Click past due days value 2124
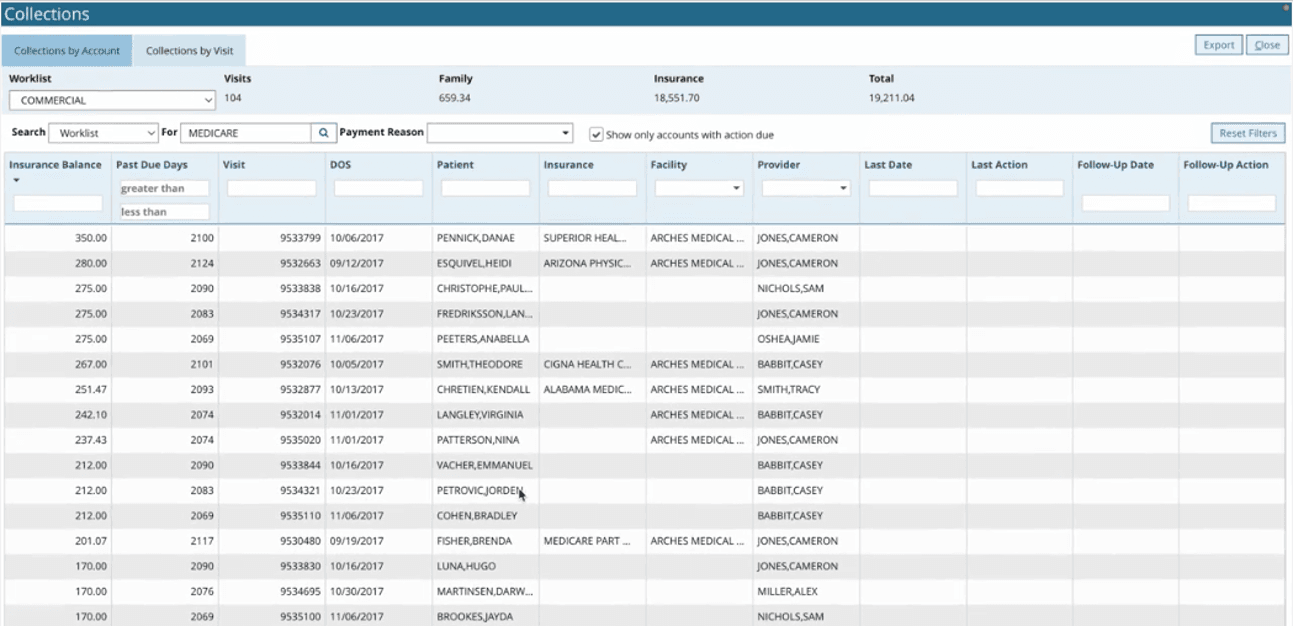The image size is (1293, 626). [x=202, y=264]
